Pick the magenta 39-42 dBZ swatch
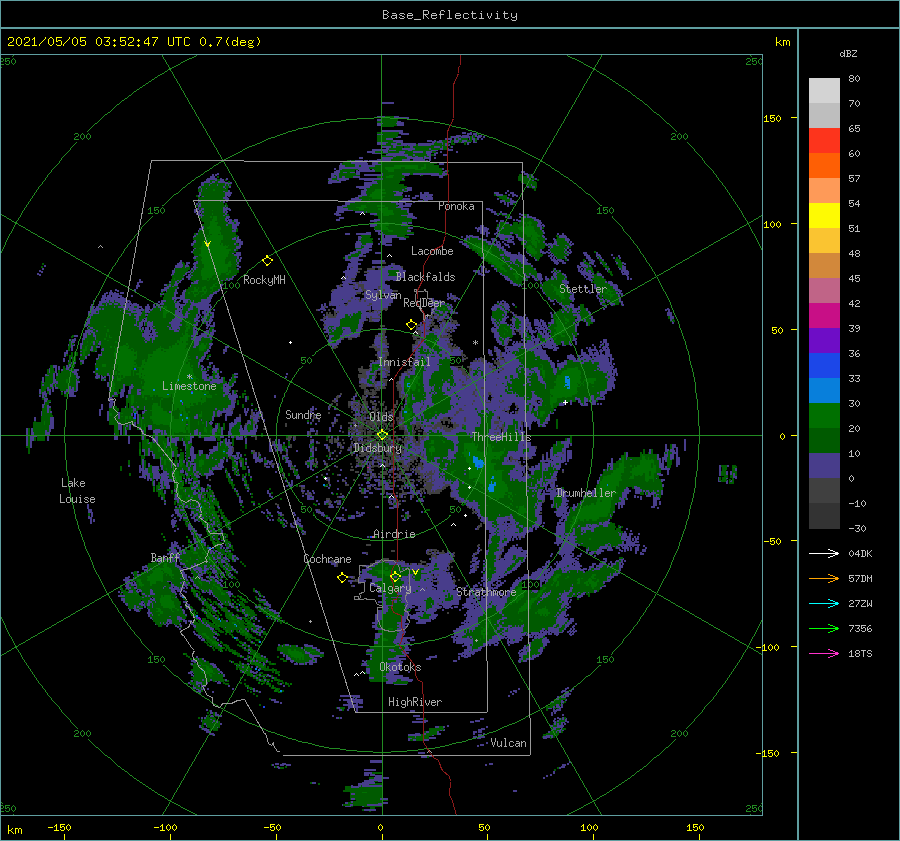900x841 pixels. coord(824,315)
